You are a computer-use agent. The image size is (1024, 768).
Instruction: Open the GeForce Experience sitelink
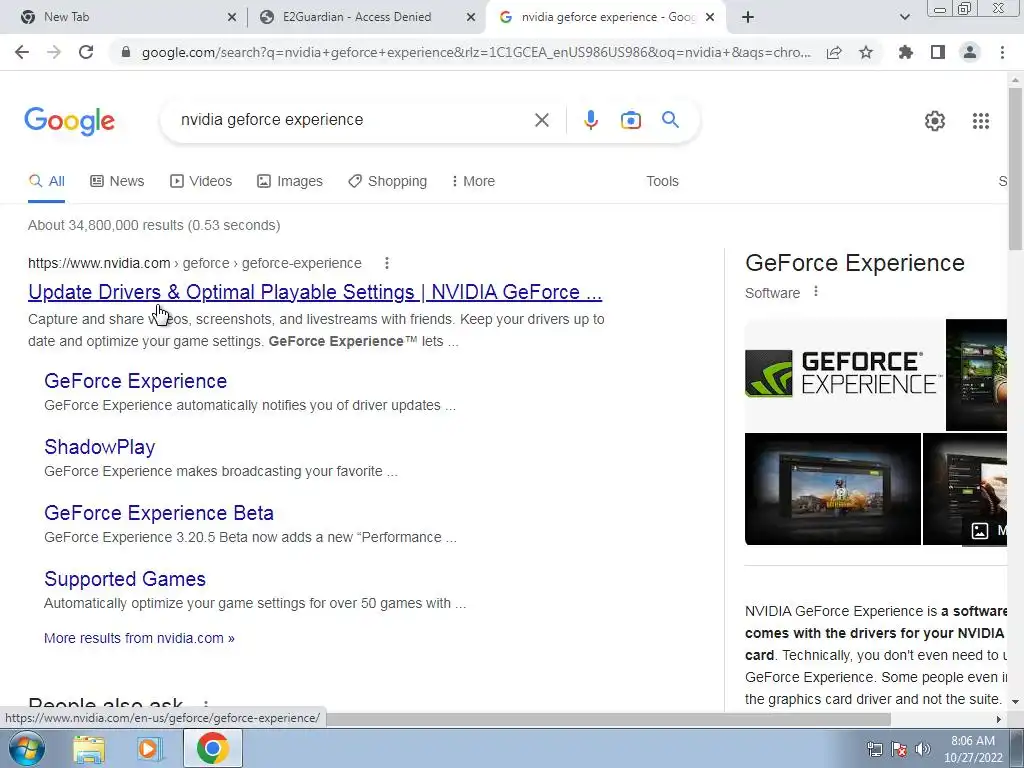point(135,381)
